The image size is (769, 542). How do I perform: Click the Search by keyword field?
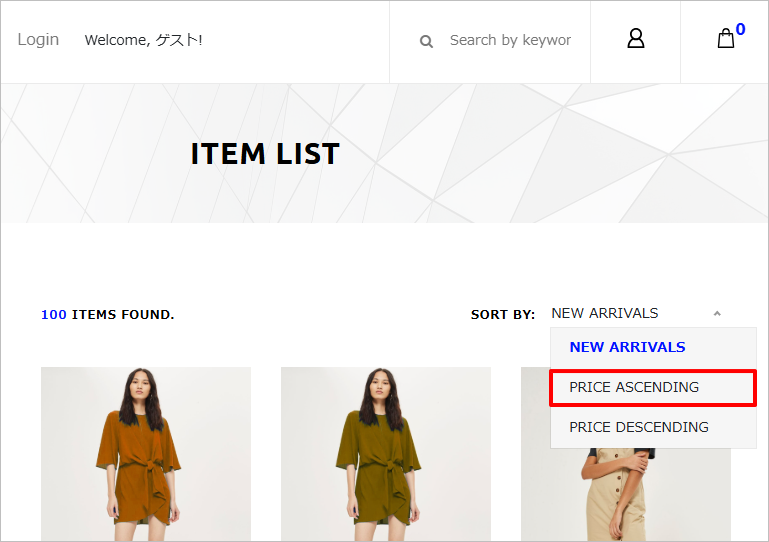pos(511,40)
